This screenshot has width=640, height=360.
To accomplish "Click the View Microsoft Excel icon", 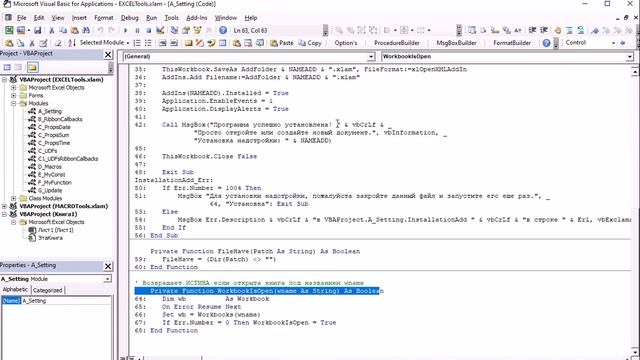I will 9,30.
